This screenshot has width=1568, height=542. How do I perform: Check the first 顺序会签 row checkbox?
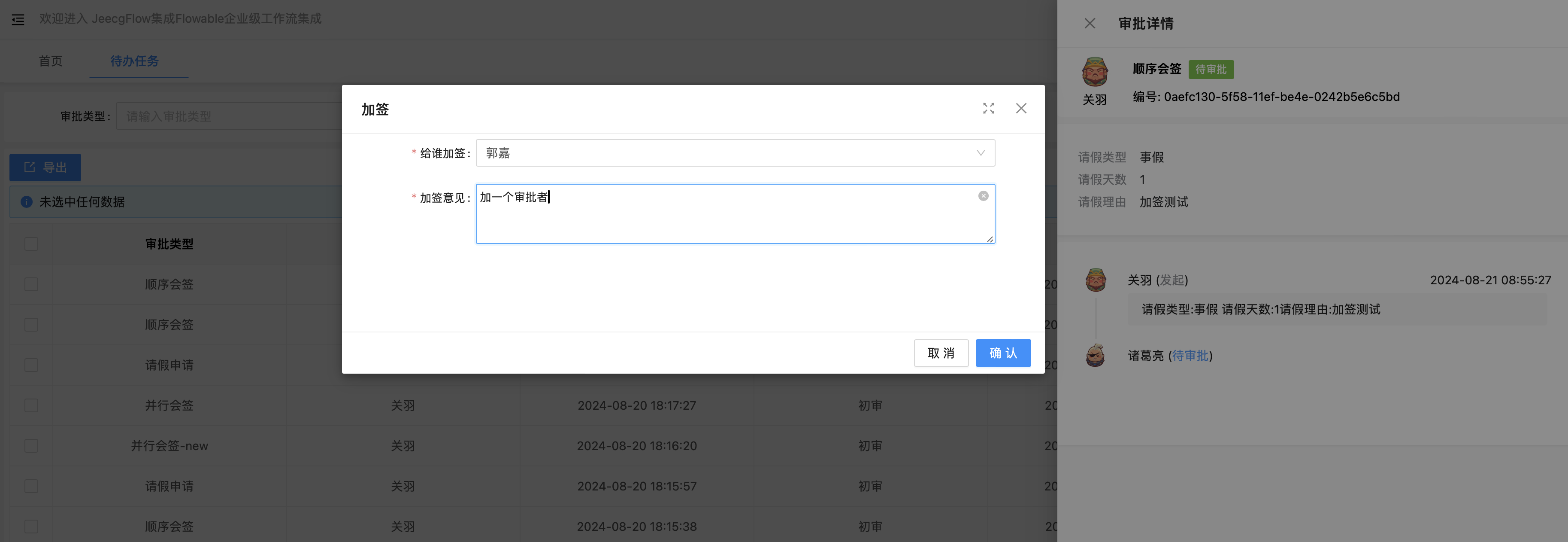click(x=31, y=284)
